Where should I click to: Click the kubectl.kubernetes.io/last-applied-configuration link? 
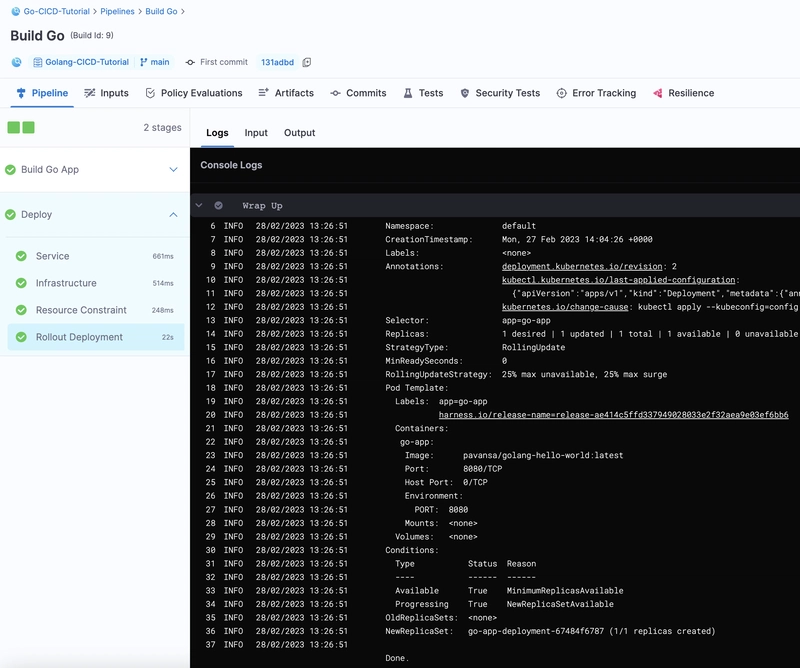pyautogui.click(x=618, y=280)
